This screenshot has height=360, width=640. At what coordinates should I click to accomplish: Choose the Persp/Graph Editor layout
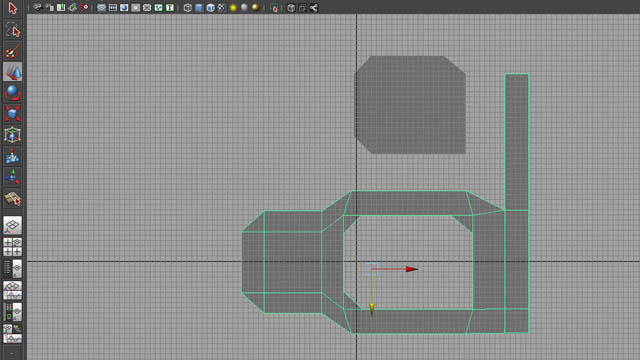[x=12, y=290]
